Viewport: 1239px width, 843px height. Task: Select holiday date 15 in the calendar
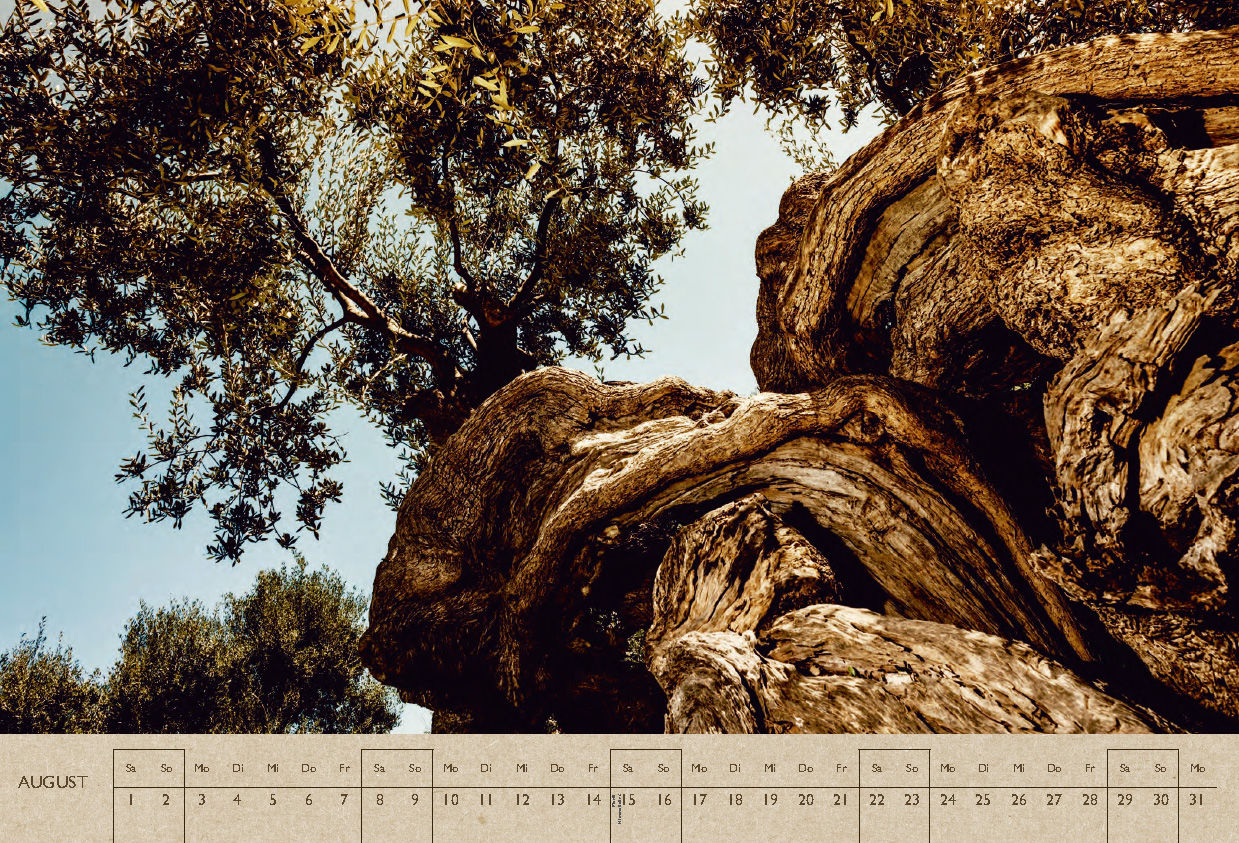(630, 800)
